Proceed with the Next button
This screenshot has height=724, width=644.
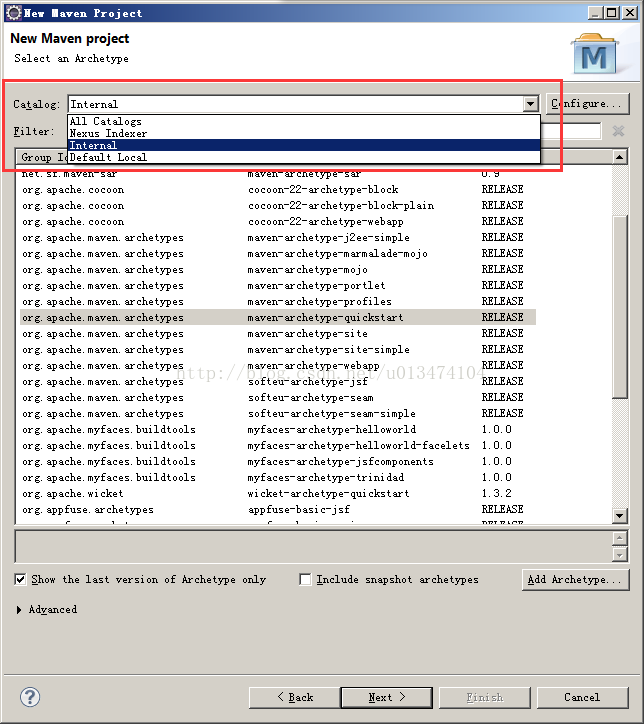click(386, 697)
